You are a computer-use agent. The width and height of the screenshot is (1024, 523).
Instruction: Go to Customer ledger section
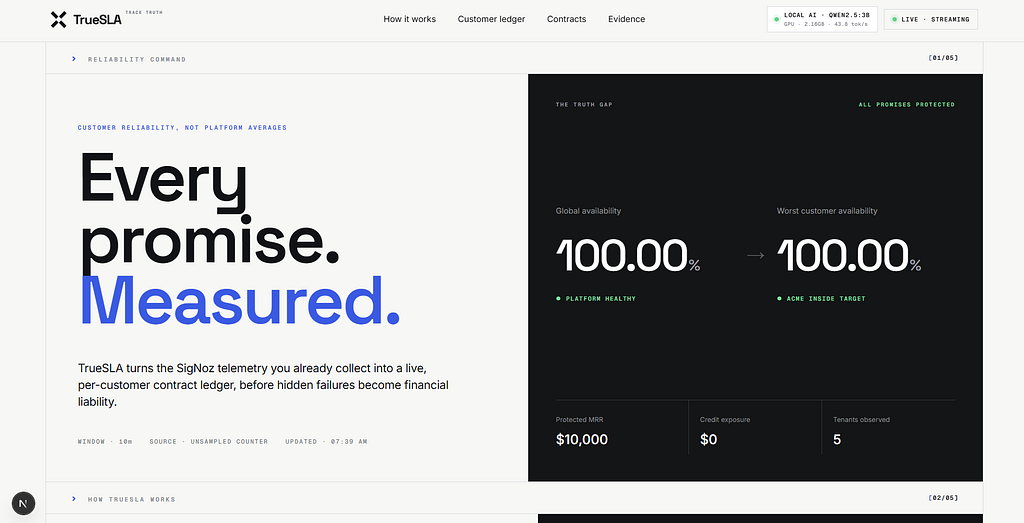click(491, 19)
